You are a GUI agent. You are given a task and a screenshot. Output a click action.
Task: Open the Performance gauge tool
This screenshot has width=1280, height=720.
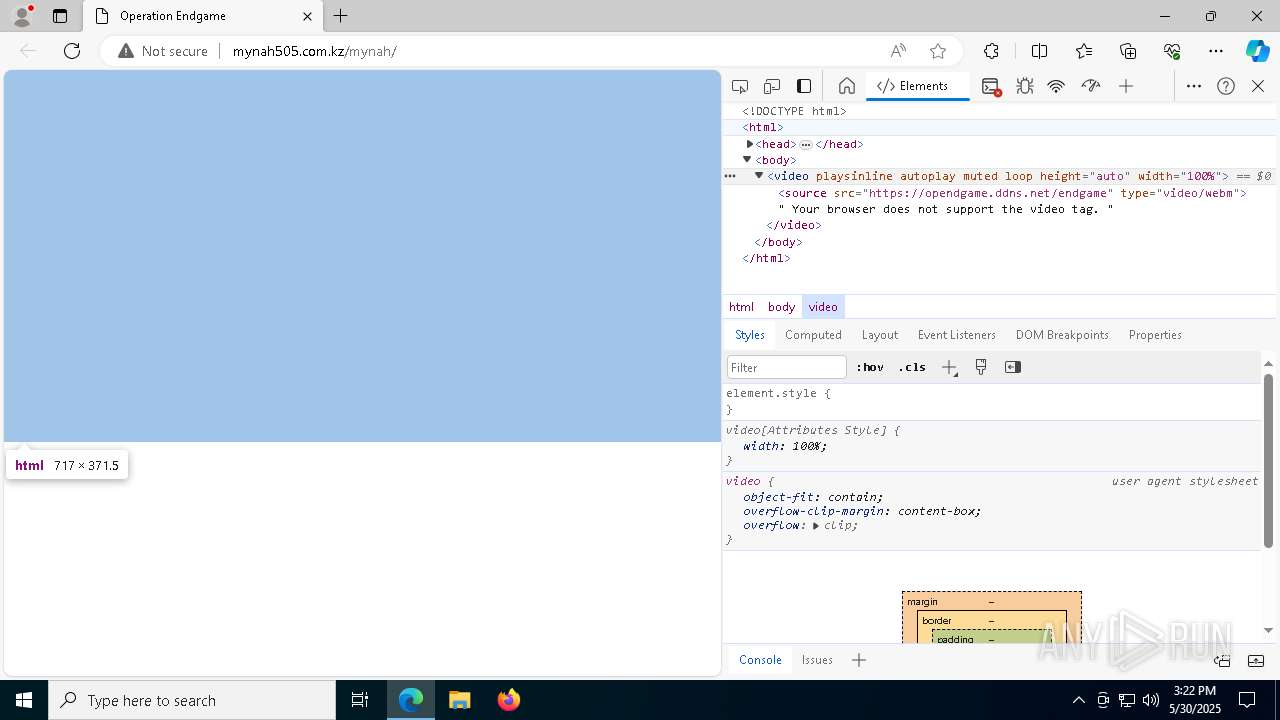(1091, 86)
